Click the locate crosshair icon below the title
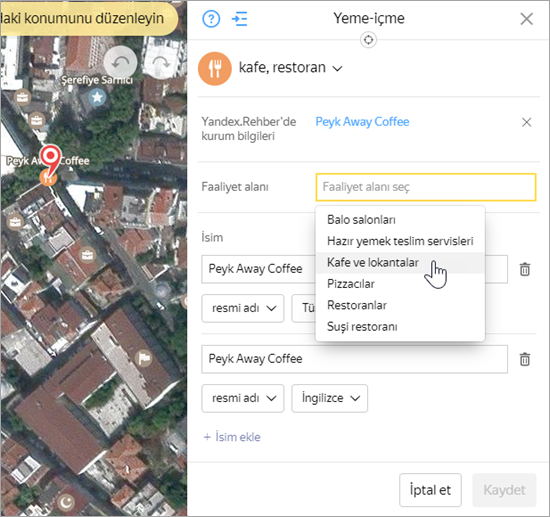The width and height of the screenshot is (550, 517). [x=368, y=40]
